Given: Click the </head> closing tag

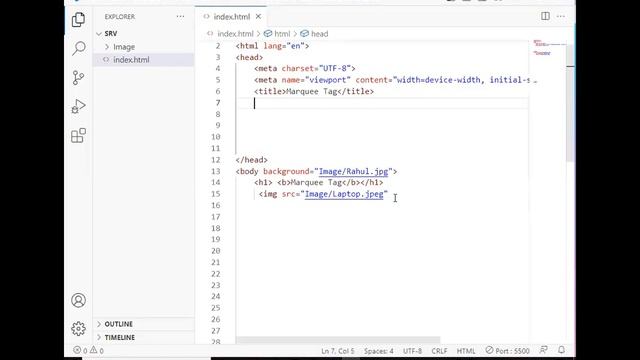Looking at the screenshot, I should [251, 160].
